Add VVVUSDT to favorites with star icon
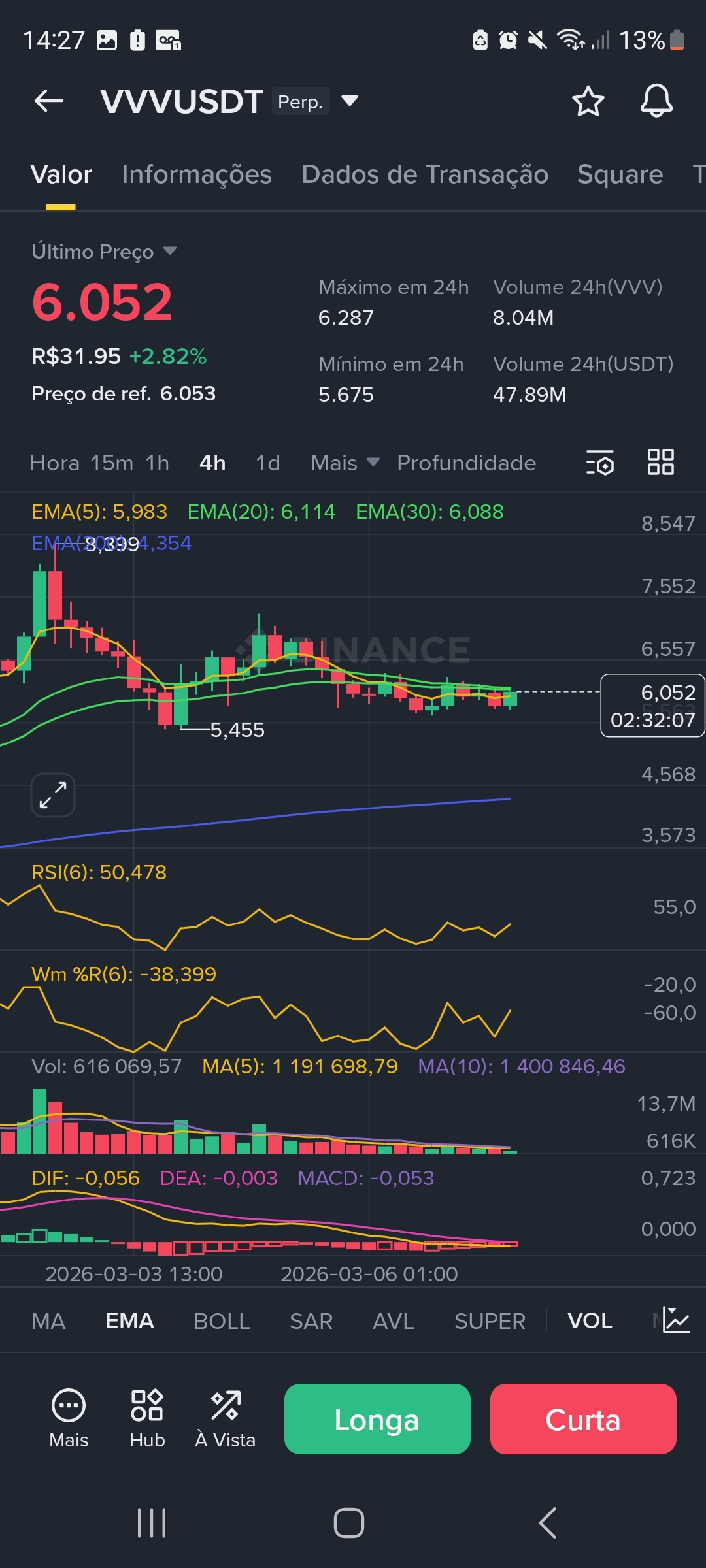This screenshot has width=706, height=1568. 588,101
